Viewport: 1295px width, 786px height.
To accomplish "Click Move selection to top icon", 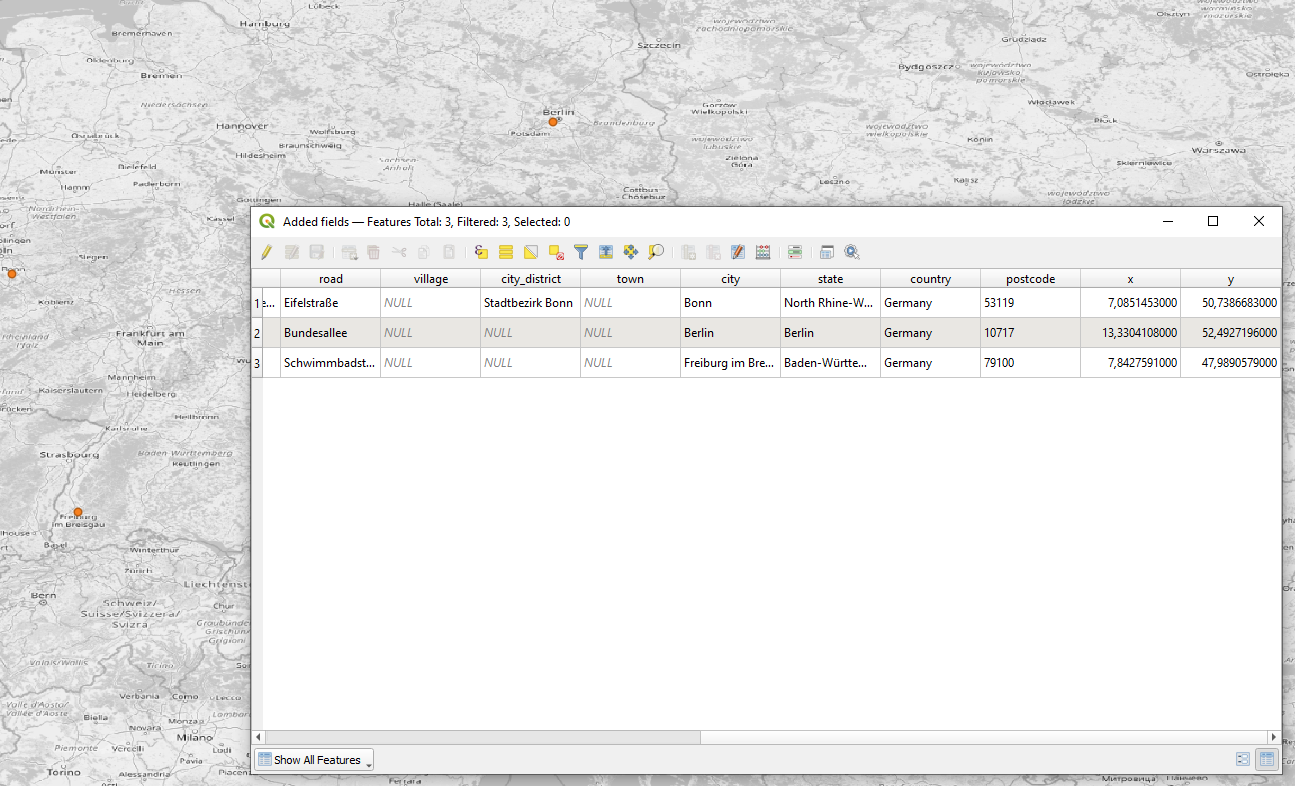I will (606, 252).
